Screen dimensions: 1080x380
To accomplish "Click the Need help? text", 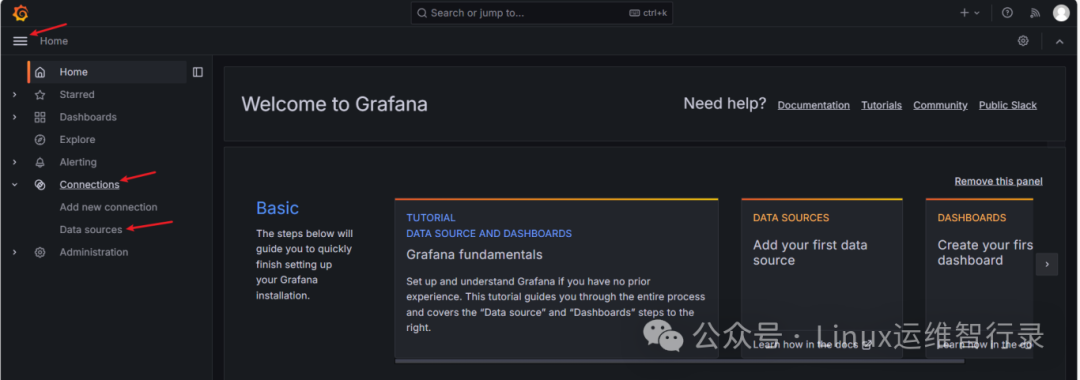I will point(725,104).
